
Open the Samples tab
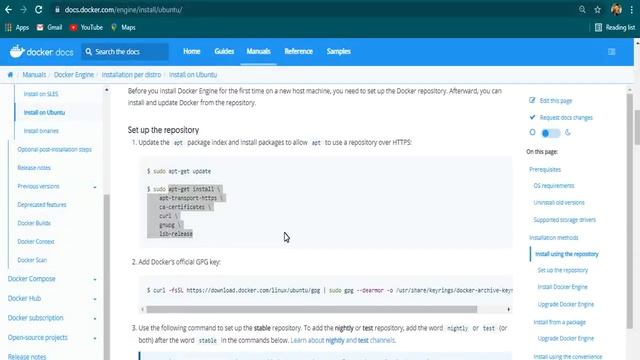[338, 51]
